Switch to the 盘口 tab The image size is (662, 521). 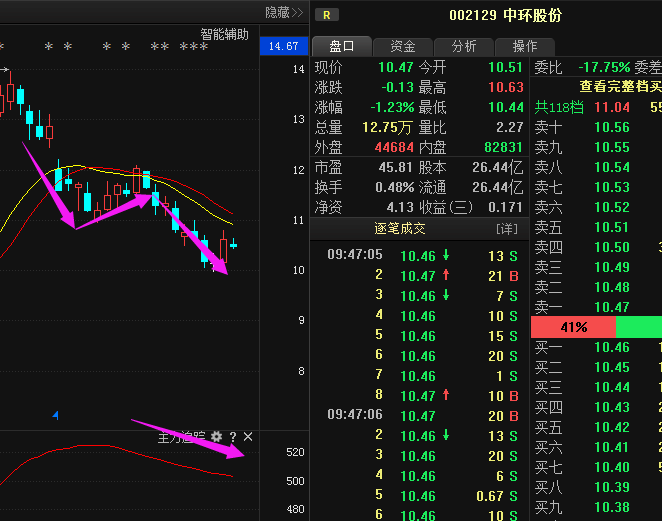coord(342,46)
